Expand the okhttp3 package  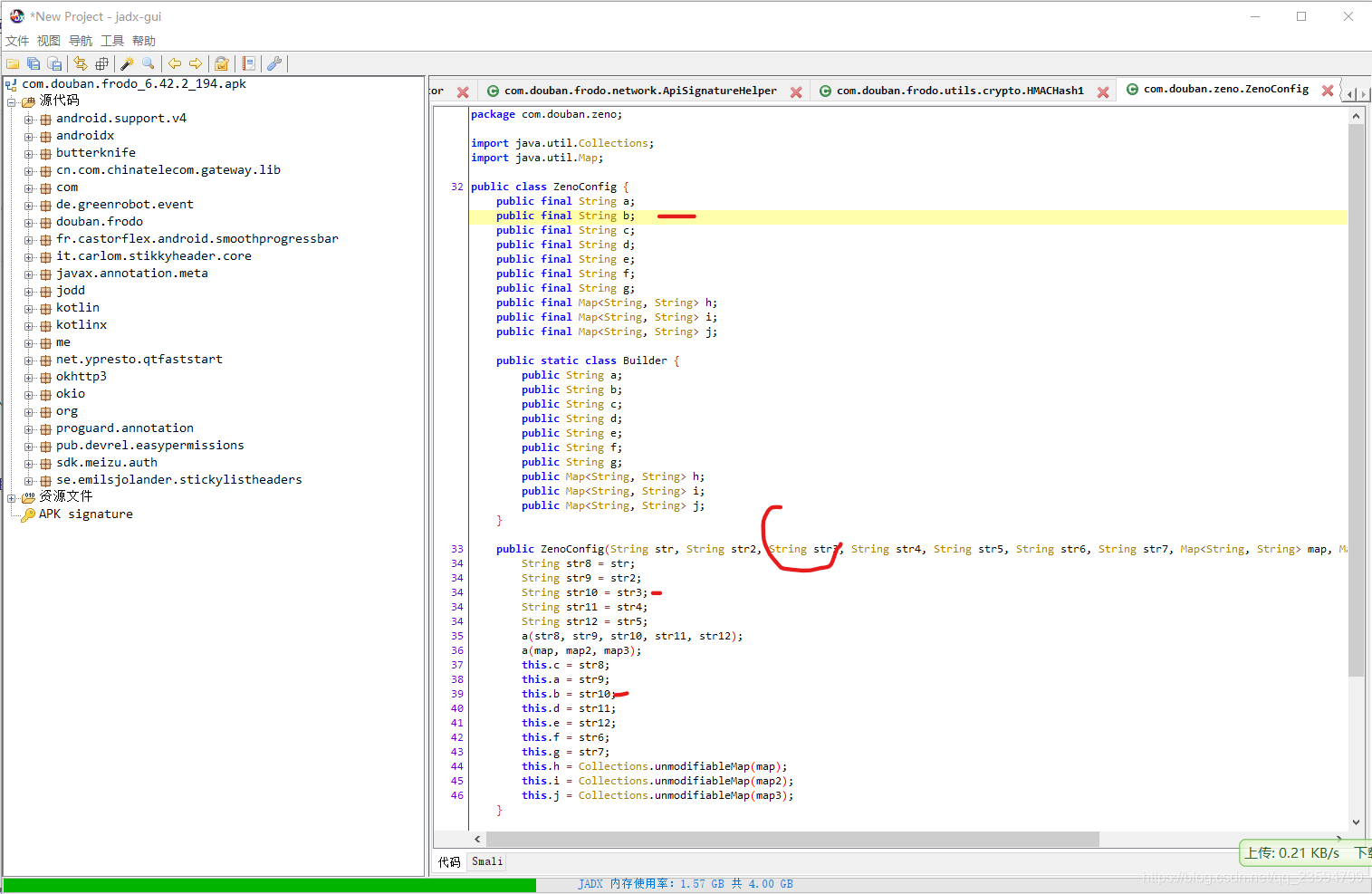click(x=29, y=377)
